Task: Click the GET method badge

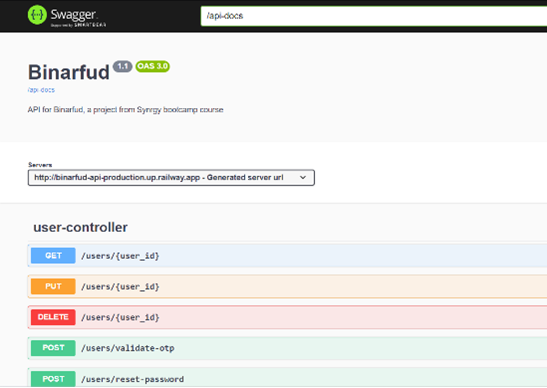Action: [53, 255]
